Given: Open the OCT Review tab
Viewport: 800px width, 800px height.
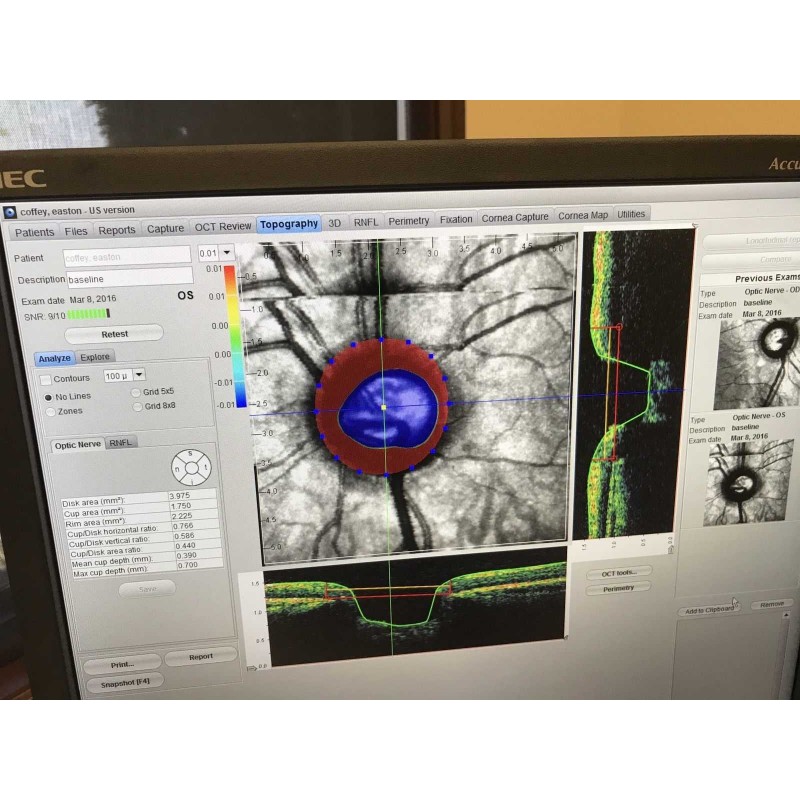Looking at the screenshot, I should (223, 226).
